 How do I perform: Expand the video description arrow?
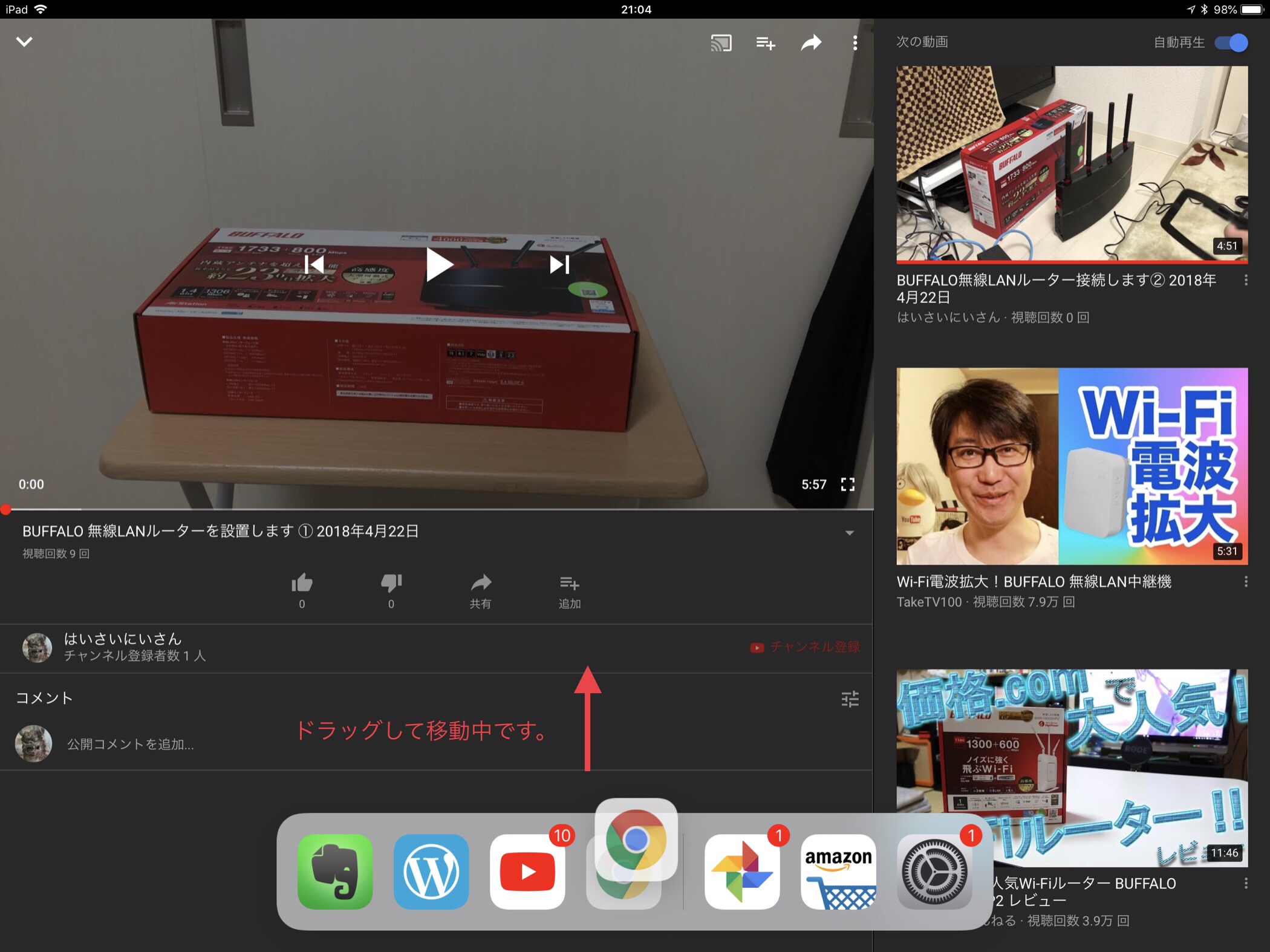point(850,533)
